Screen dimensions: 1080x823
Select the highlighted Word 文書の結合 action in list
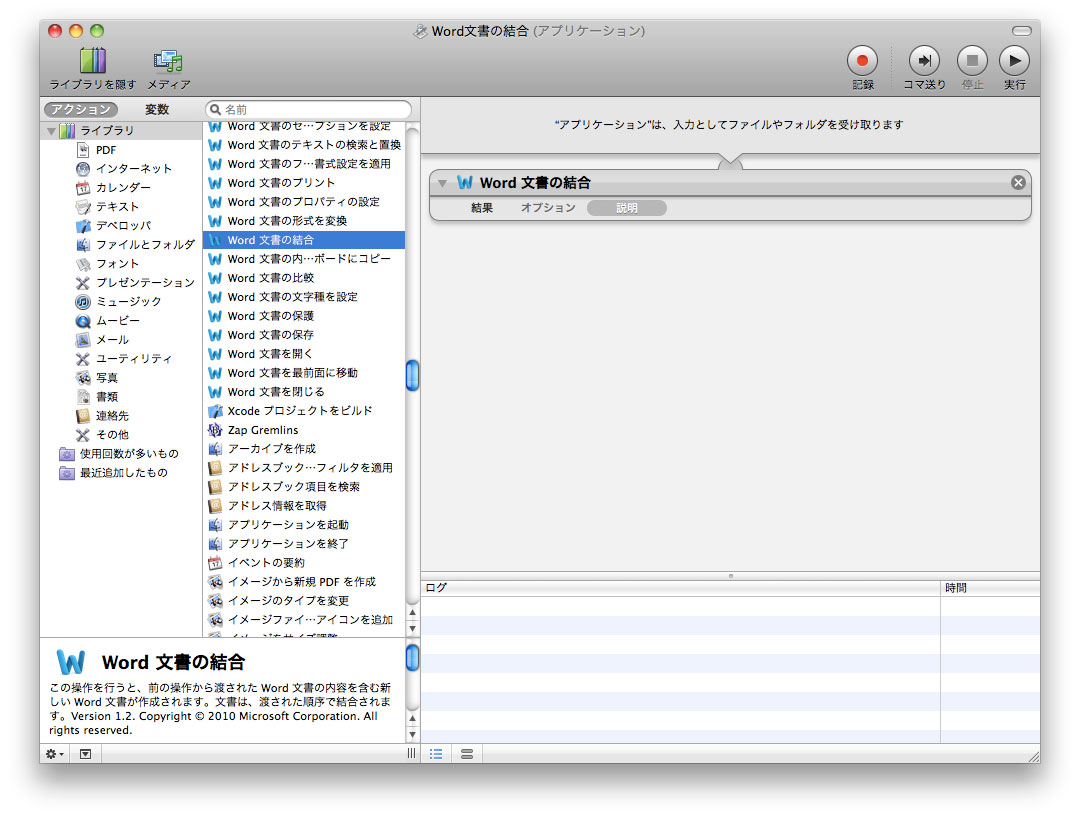pos(304,240)
